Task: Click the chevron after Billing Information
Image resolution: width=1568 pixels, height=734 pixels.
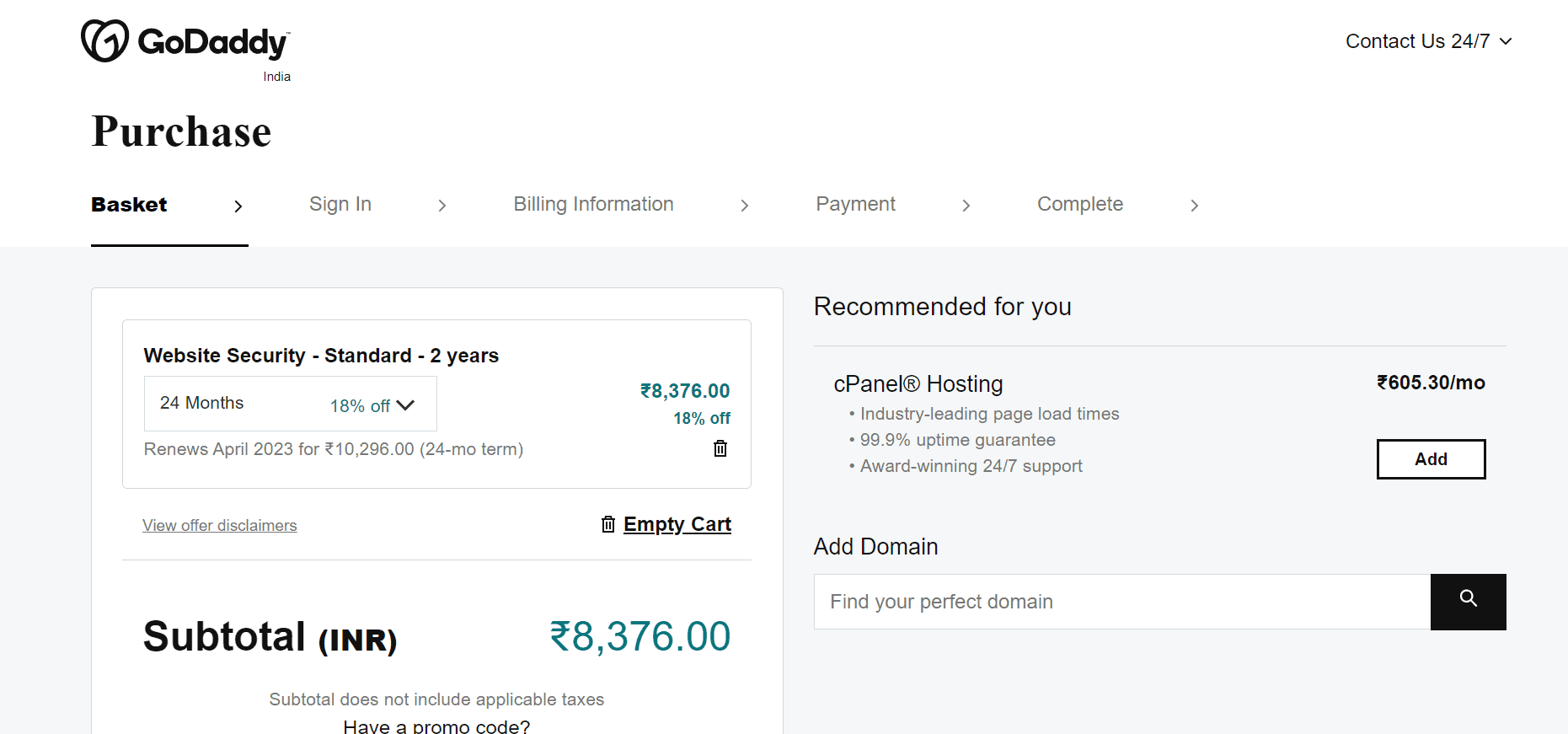Action: tap(745, 206)
